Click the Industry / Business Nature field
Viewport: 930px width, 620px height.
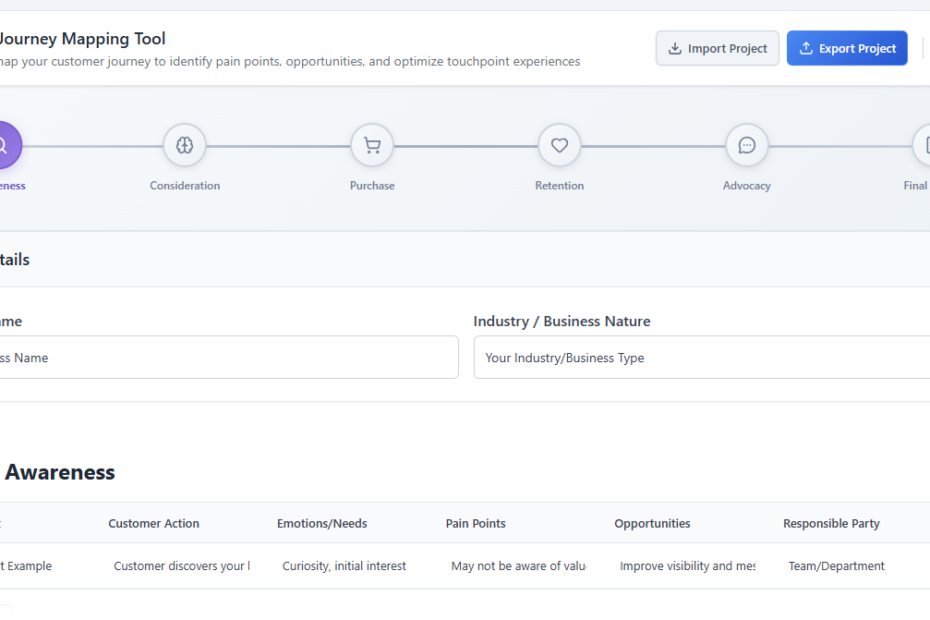coord(700,358)
